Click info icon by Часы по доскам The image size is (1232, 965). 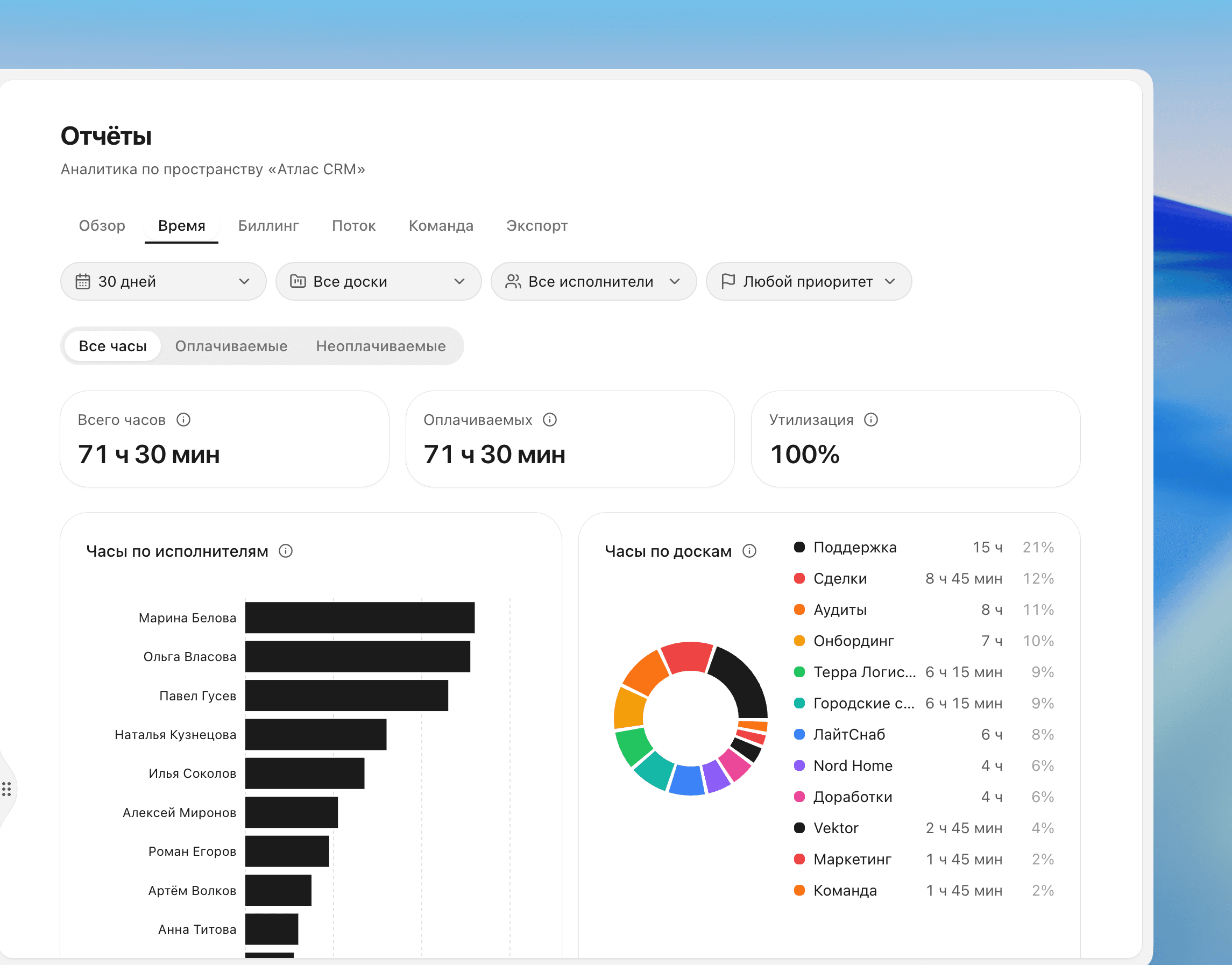tap(749, 551)
